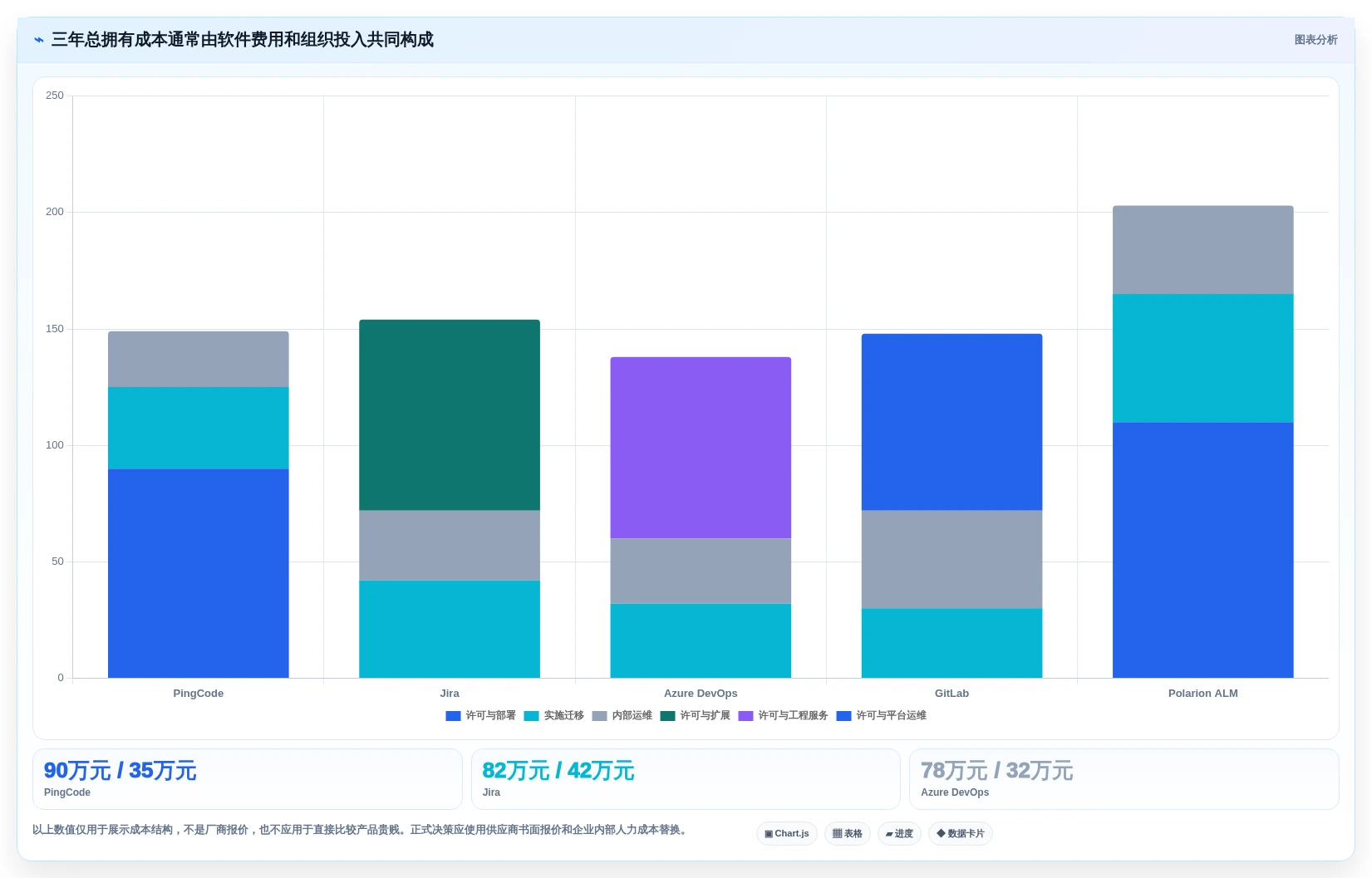Click the blue top segment of the GitLab bar
The image size is (1372, 878).
(952, 422)
